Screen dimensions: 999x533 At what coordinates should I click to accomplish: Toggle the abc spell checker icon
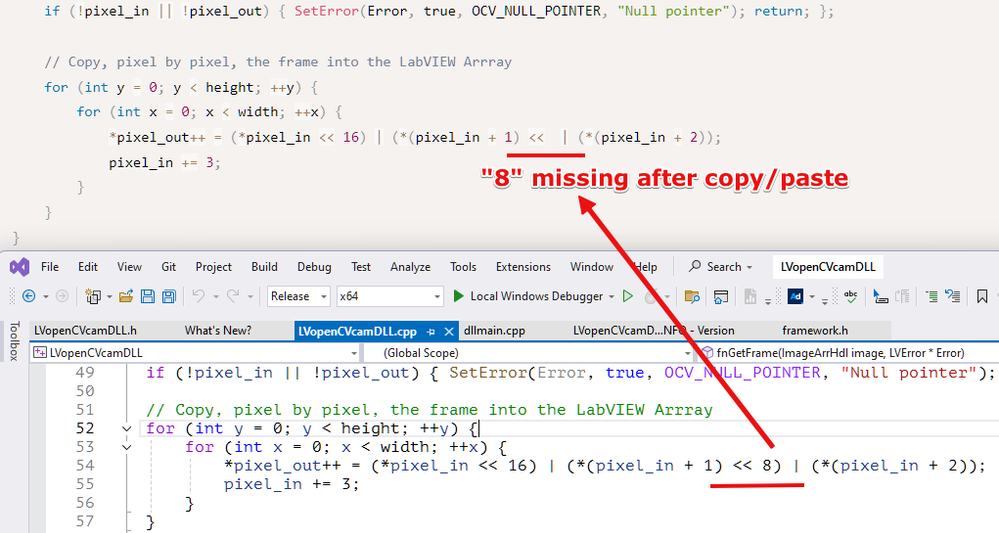(x=850, y=296)
